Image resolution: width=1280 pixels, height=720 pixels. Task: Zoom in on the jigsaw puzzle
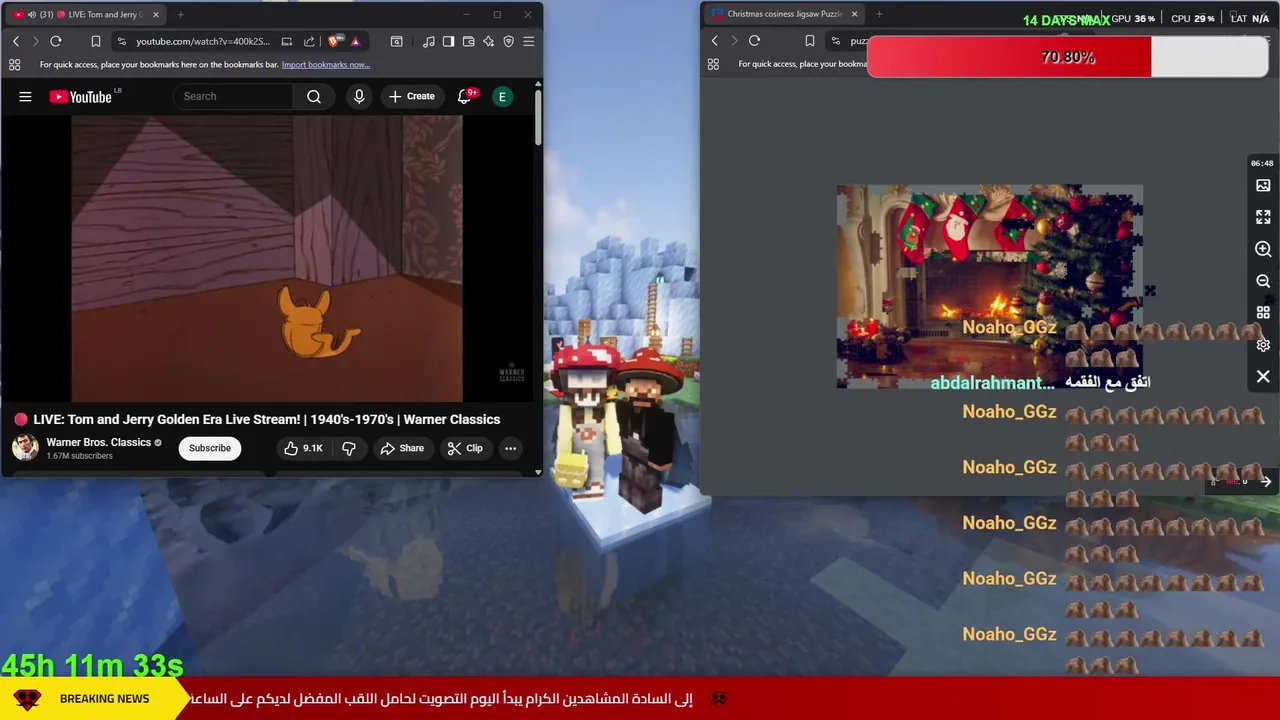click(x=1263, y=249)
